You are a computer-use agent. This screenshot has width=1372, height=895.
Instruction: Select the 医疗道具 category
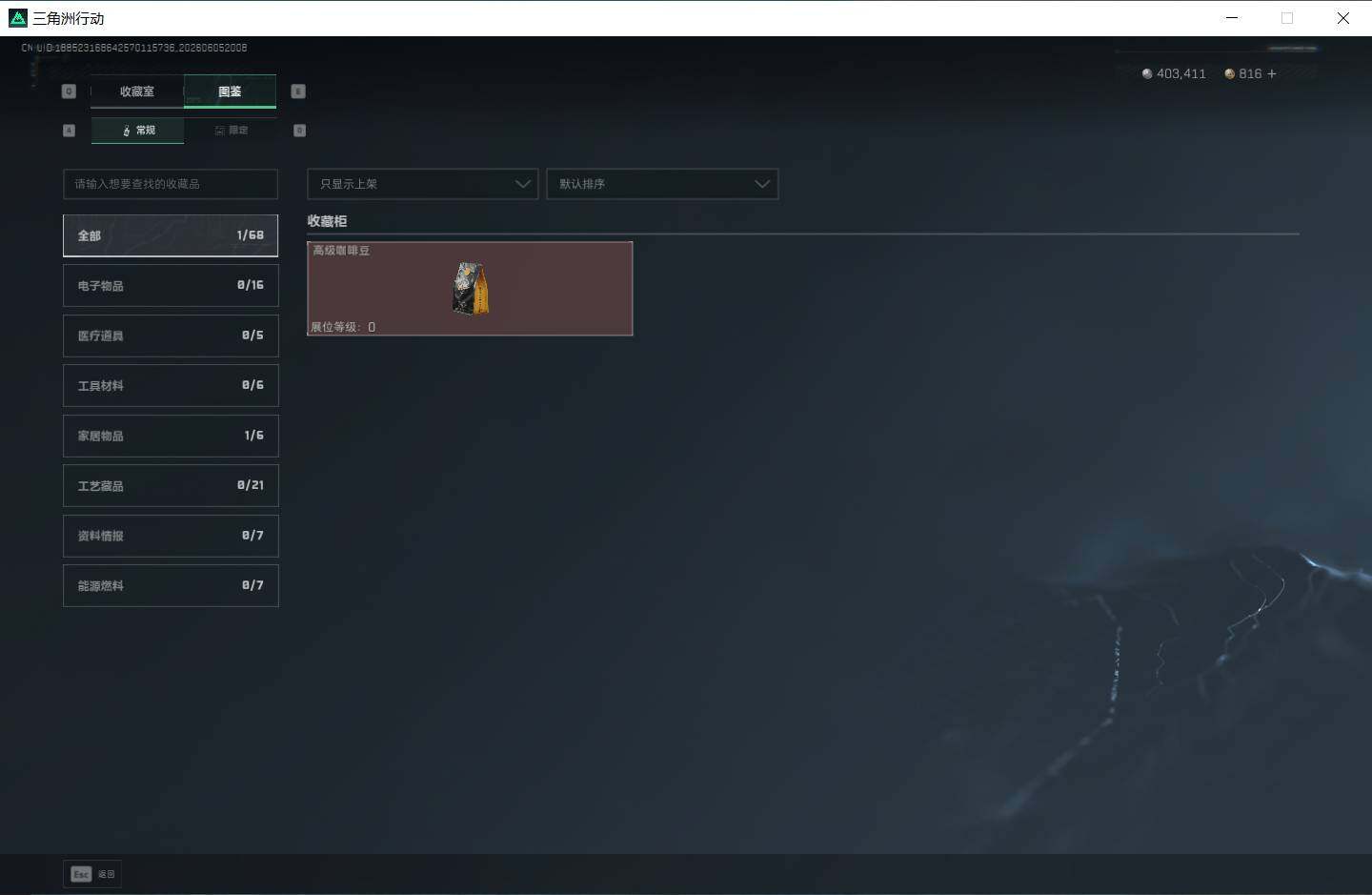point(171,336)
